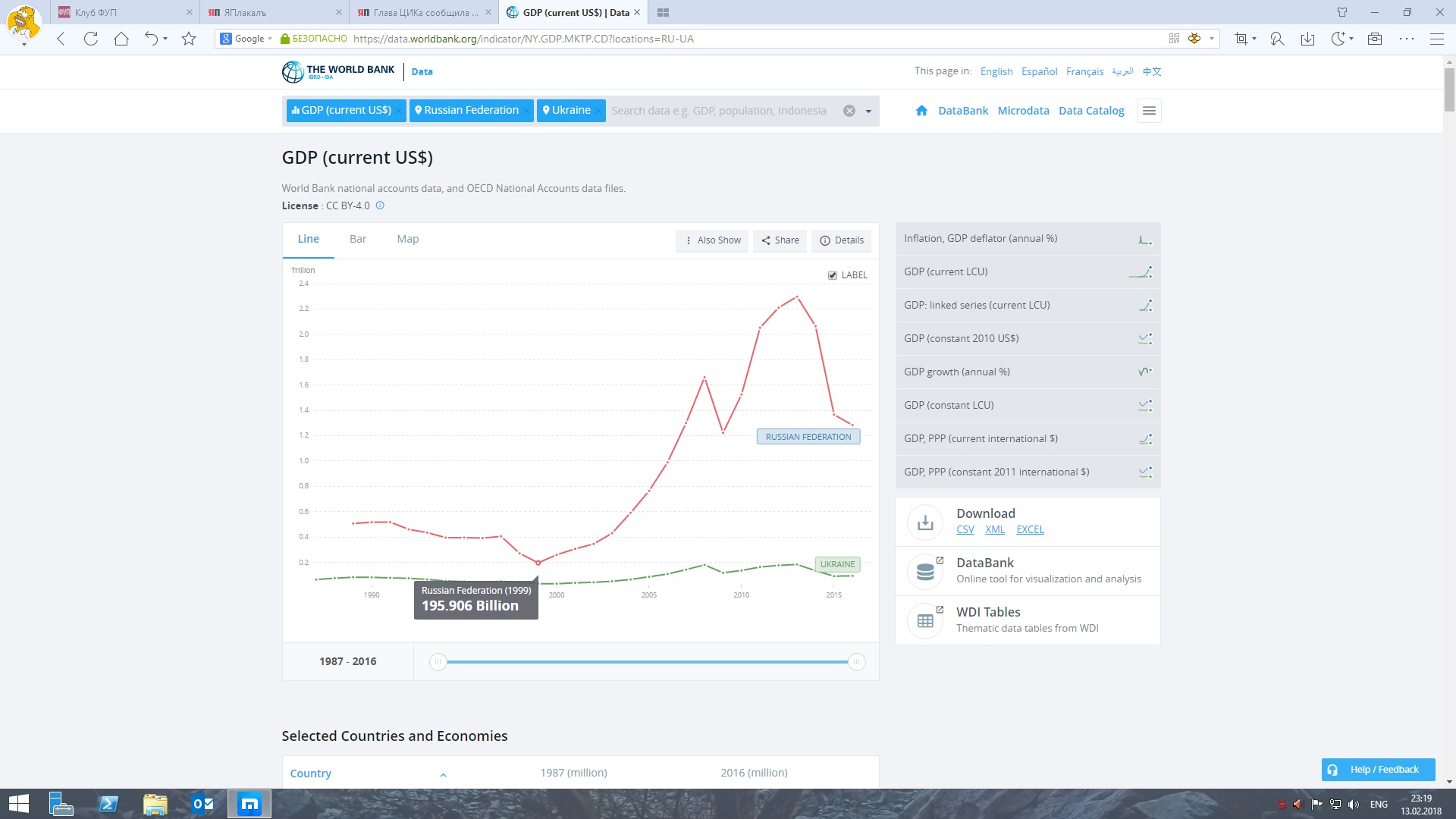Remove the Russian Federation filter tag
The image size is (1456, 819).
coord(526,111)
